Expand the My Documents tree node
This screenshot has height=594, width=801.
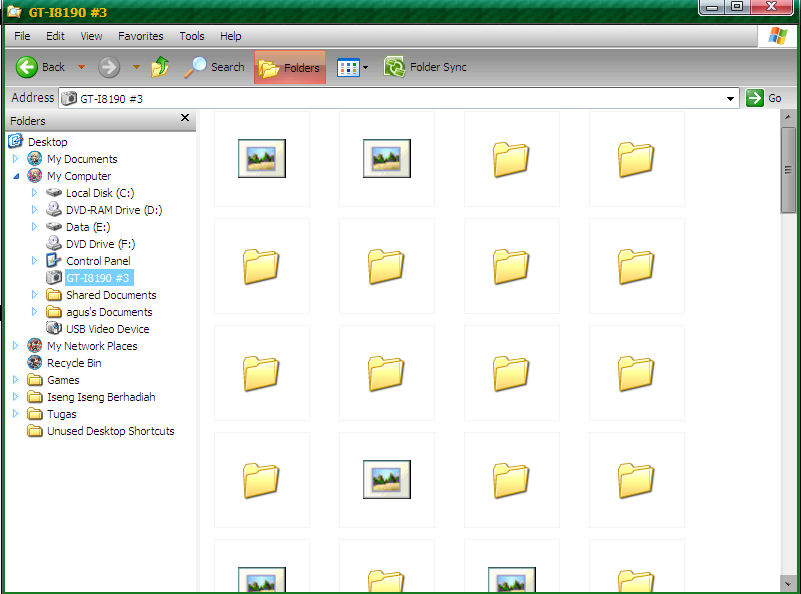(15, 158)
